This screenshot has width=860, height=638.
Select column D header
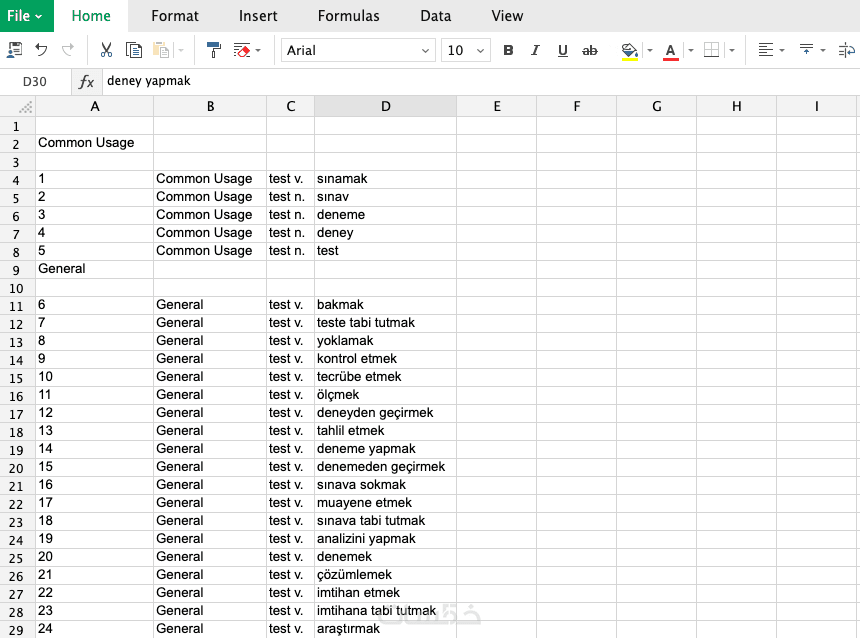386,106
